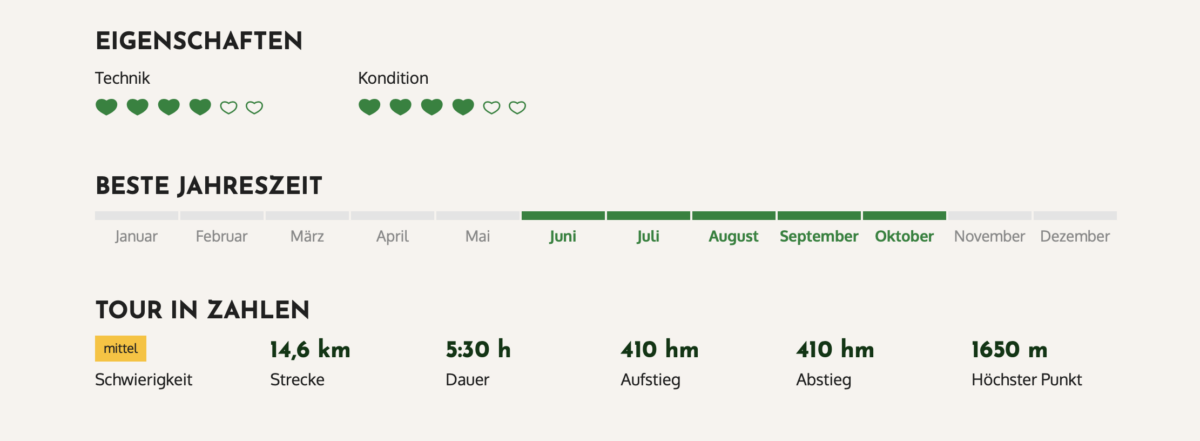Click the fifth outlined heart under Technik
Image resolution: width=1200 pixels, height=441 pixels.
tap(229, 107)
